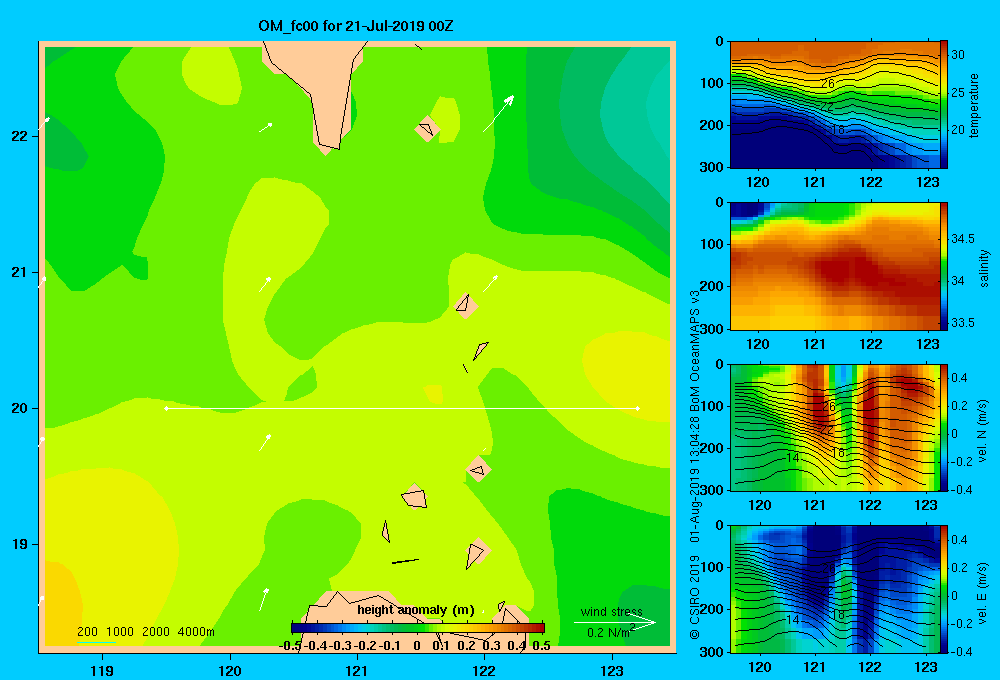Click depth label 100 on temperature panel
This screenshot has height=680, width=1000.
713,83
